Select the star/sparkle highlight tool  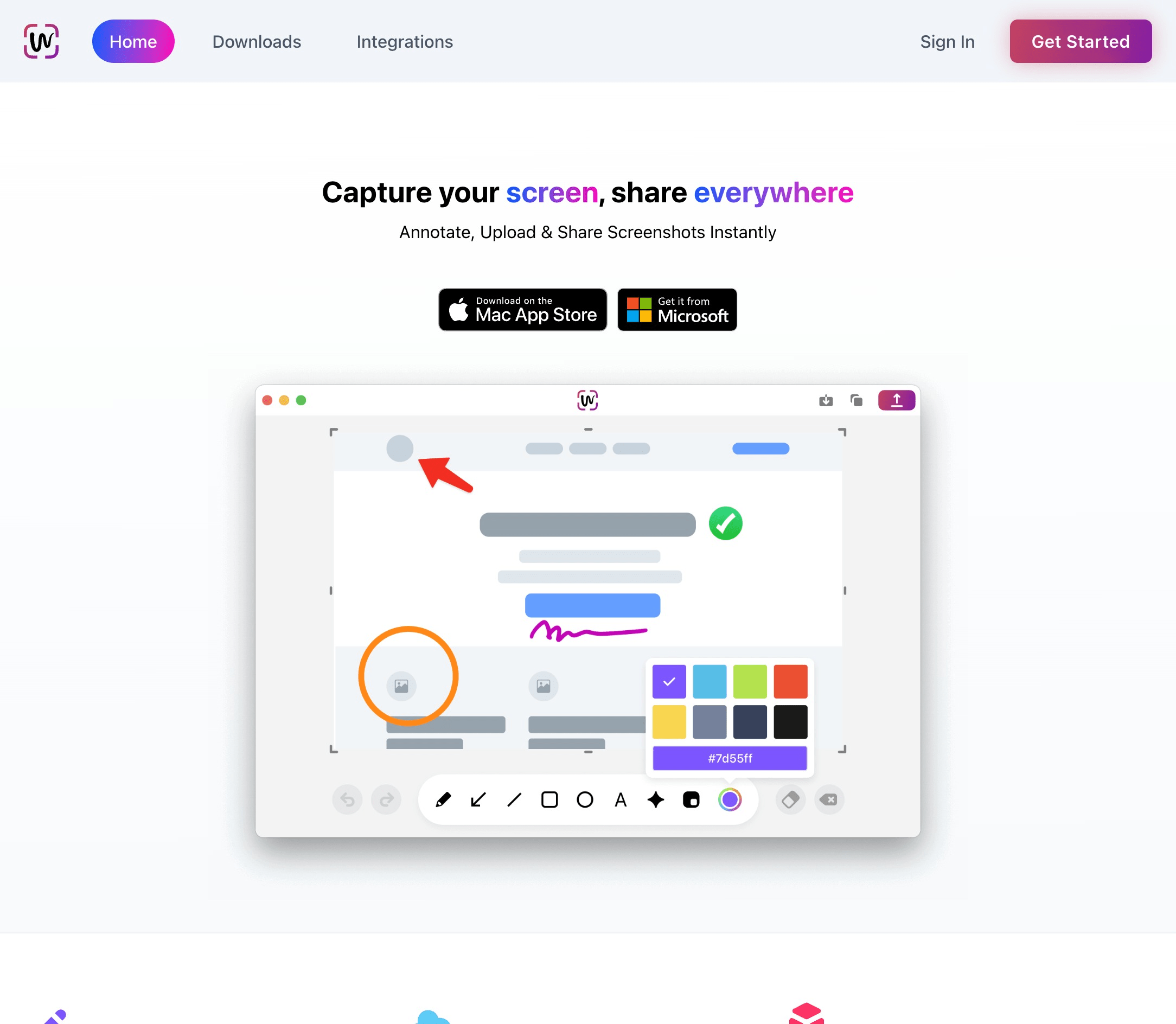tap(655, 799)
